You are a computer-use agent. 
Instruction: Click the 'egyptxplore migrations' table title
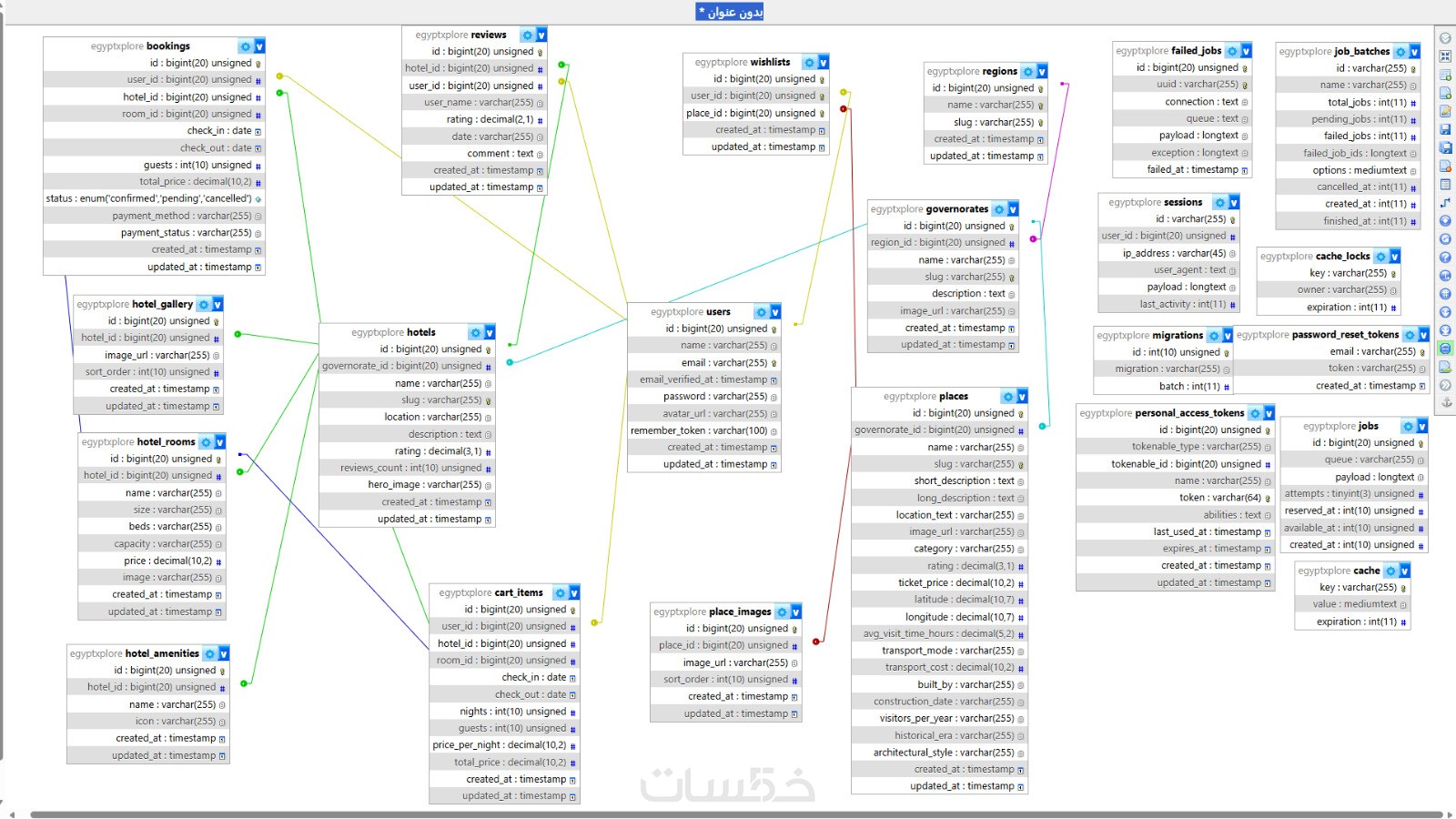click(1150, 335)
